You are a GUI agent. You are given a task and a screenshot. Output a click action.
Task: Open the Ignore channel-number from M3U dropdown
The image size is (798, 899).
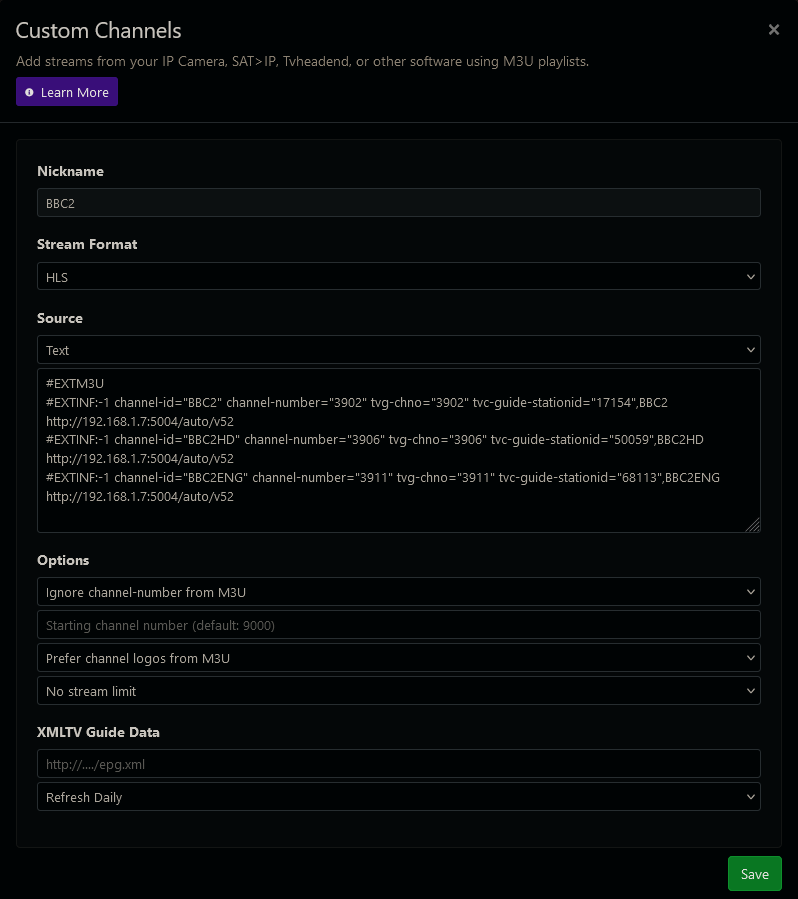[400, 591]
